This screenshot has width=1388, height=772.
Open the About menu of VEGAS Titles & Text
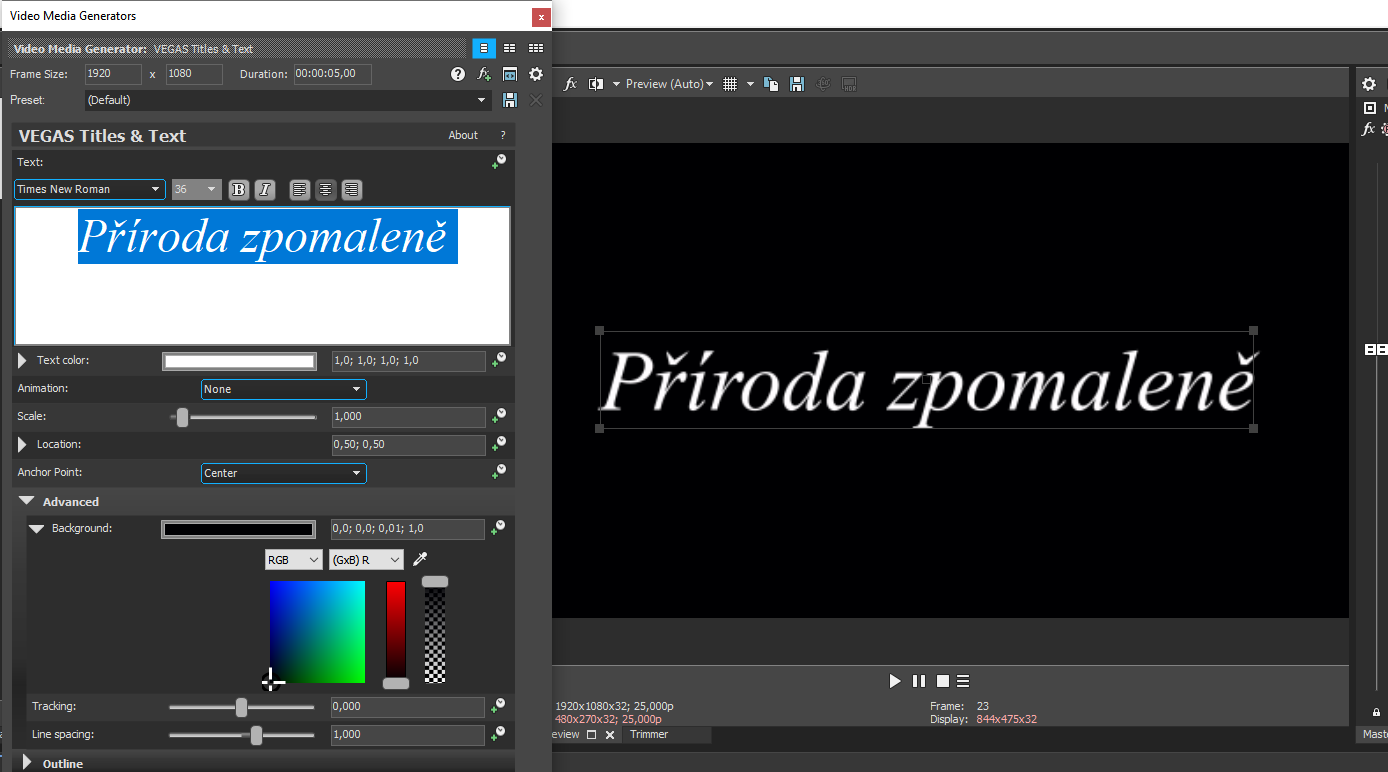click(463, 135)
